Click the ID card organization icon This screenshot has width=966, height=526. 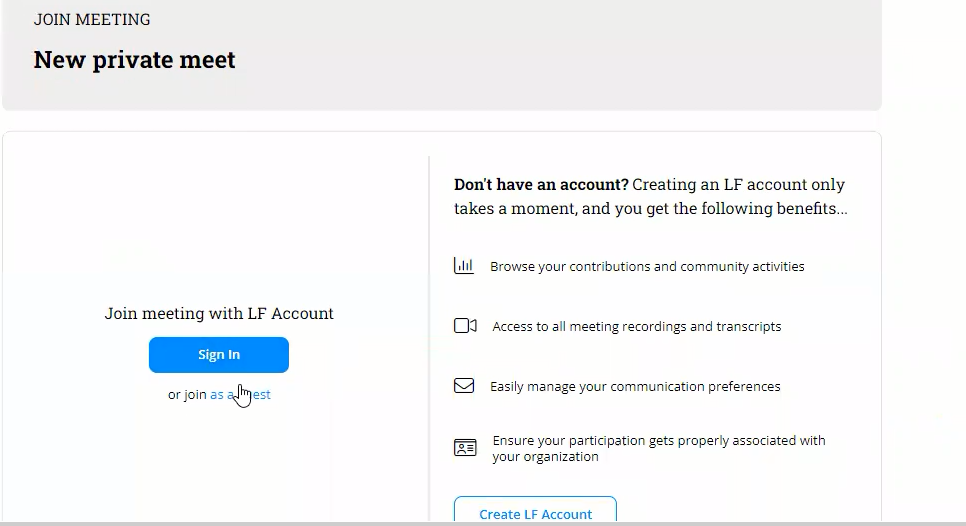(x=465, y=448)
